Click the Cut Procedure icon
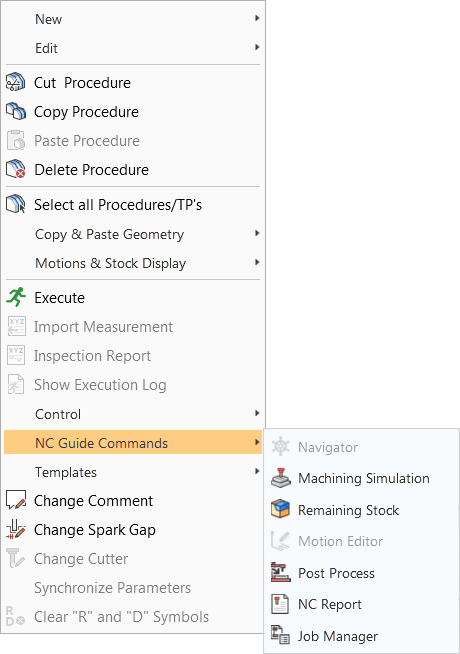 coord(15,82)
